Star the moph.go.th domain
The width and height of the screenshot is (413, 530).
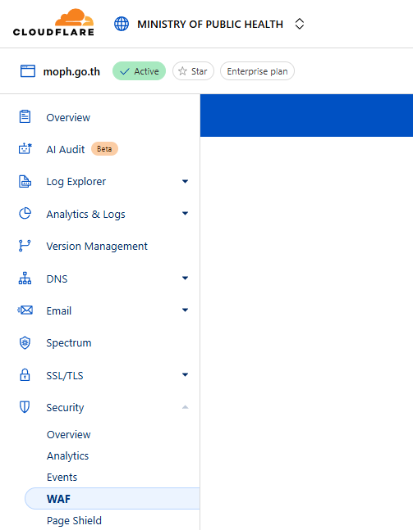[193, 71]
